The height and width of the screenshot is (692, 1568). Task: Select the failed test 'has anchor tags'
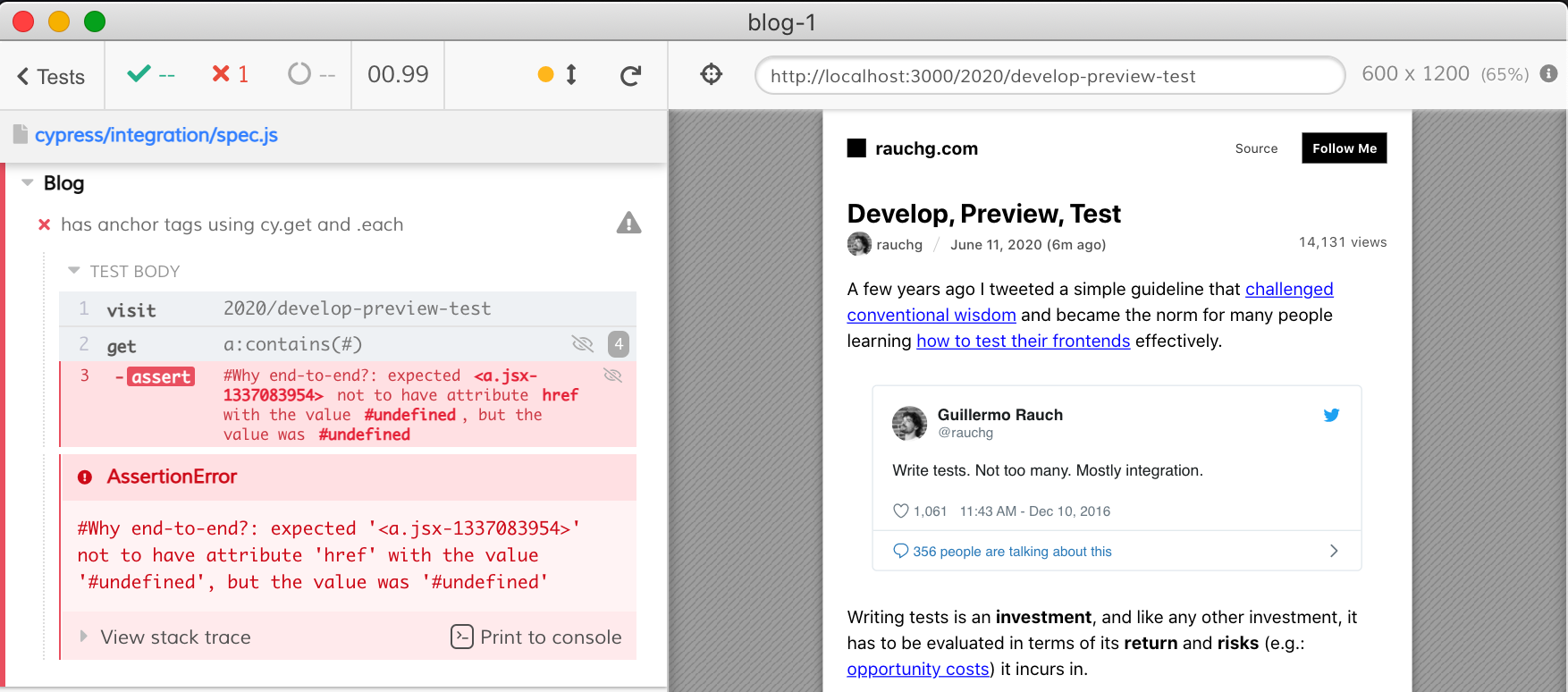pos(232,224)
